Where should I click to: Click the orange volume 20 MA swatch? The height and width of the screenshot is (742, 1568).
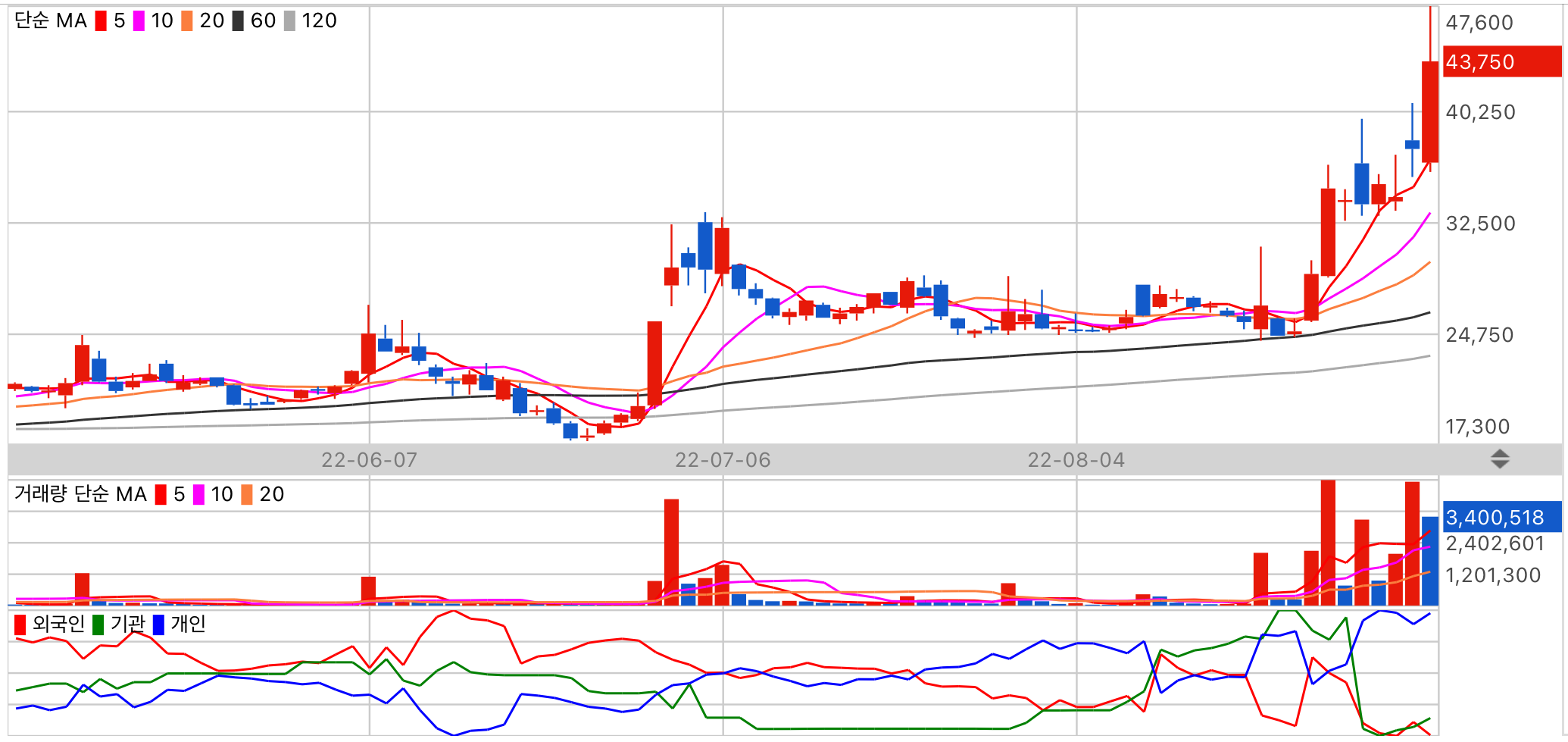pyautogui.click(x=247, y=495)
